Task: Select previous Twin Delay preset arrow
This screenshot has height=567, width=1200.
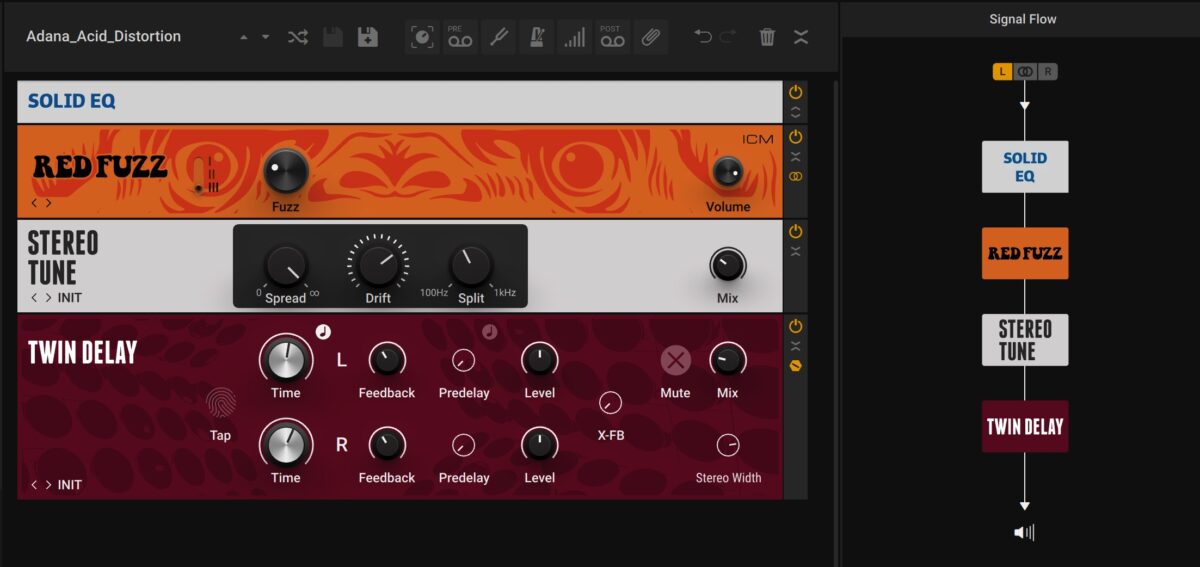Action: 34,485
